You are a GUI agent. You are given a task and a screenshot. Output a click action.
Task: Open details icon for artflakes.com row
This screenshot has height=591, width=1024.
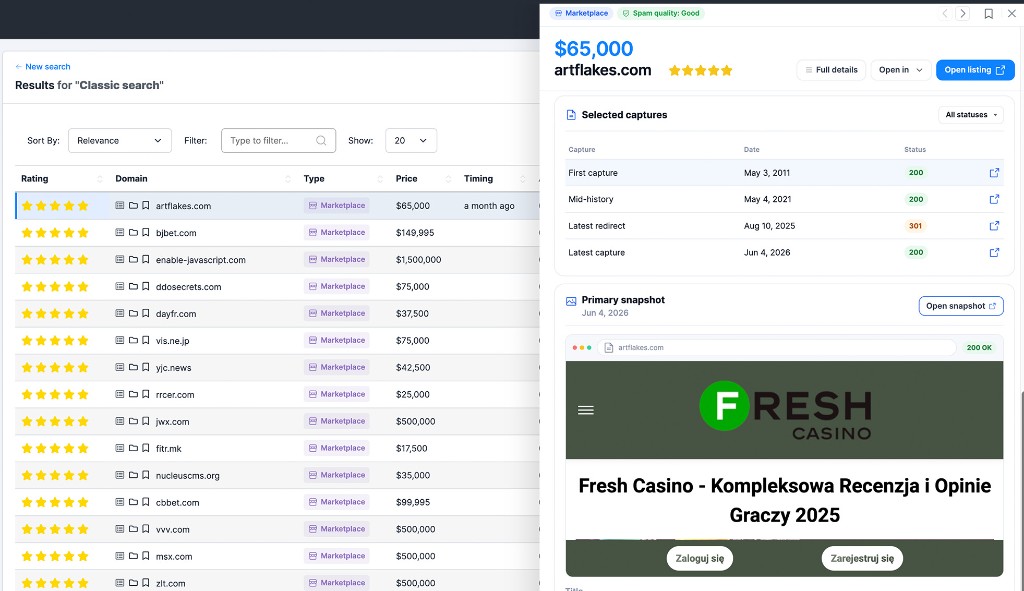click(x=120, y=205)
